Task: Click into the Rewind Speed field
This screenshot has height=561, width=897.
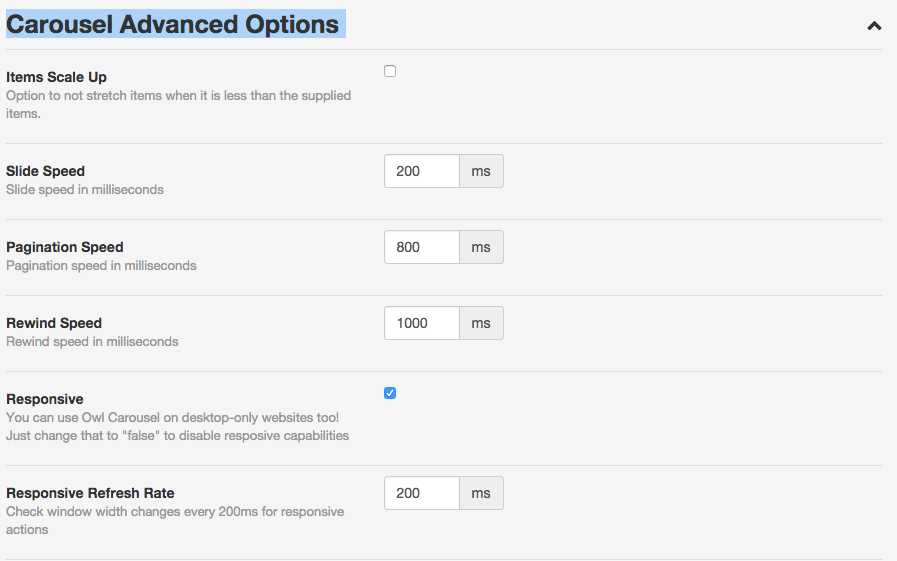Action: click(422, 323)
